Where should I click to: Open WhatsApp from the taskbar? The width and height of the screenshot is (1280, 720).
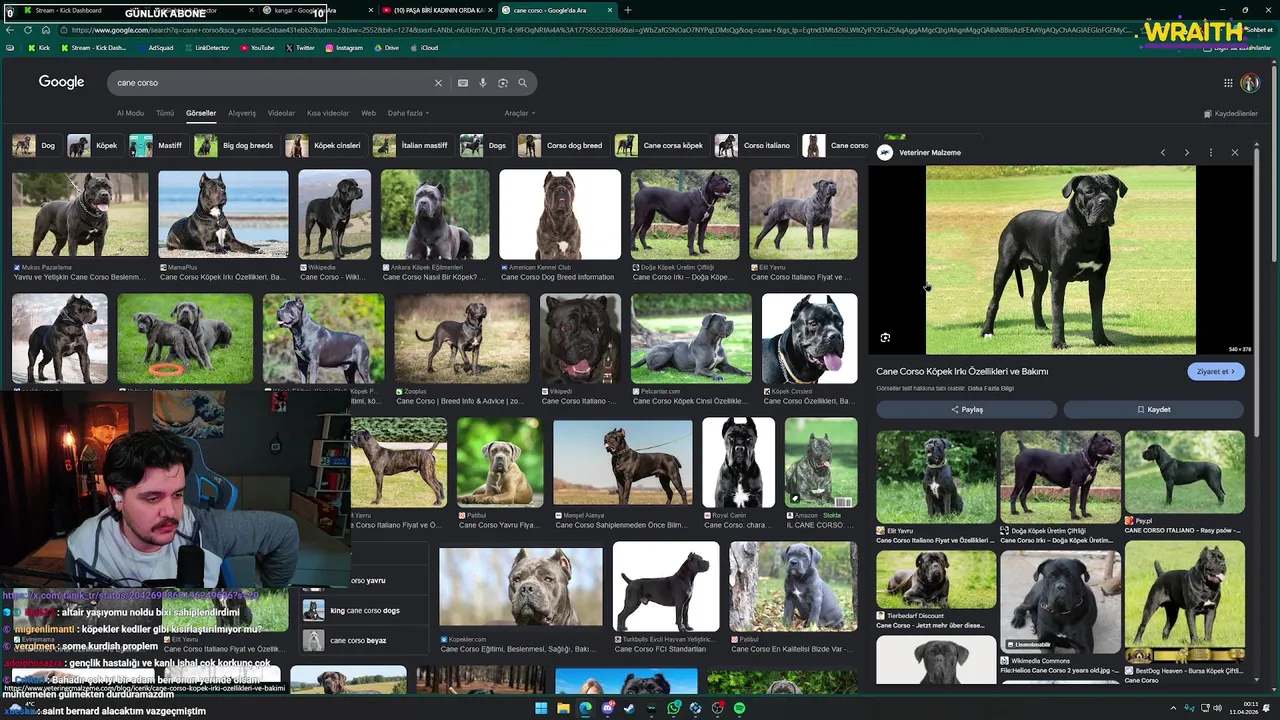click(x=673, y=708)
